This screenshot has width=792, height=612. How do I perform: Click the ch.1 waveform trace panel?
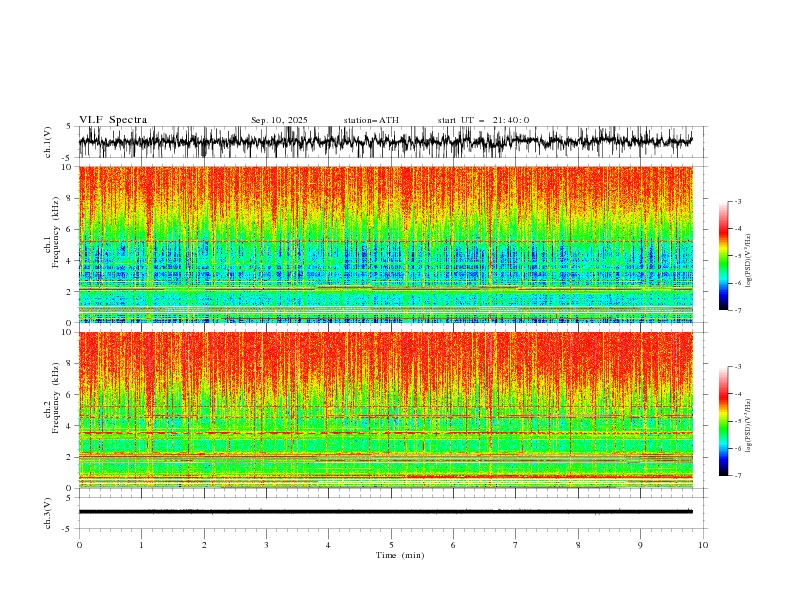tap(392, 142)
